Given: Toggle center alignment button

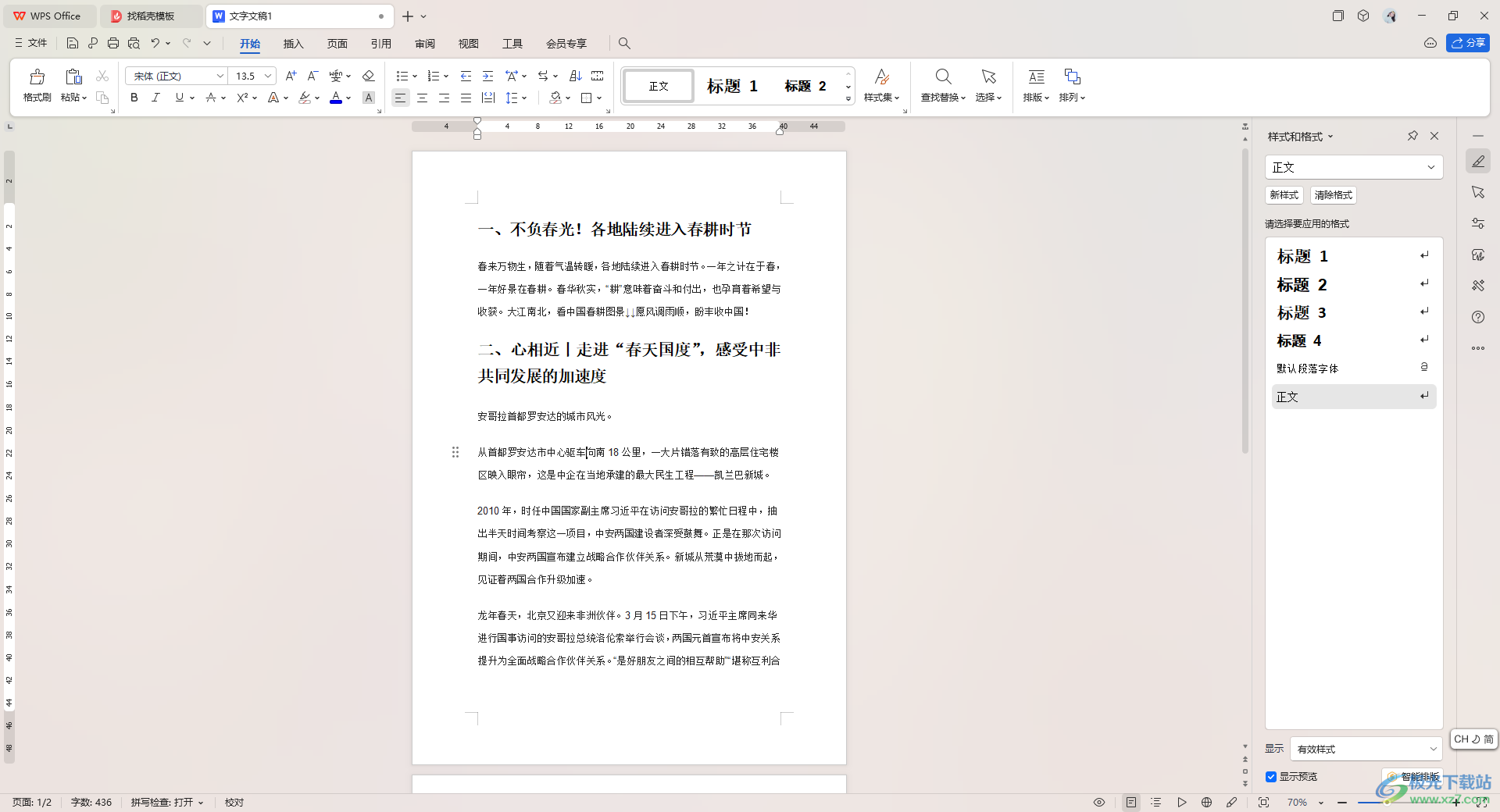Looking at the screenshot, I should pyautogui.click(x=422, y=98).
